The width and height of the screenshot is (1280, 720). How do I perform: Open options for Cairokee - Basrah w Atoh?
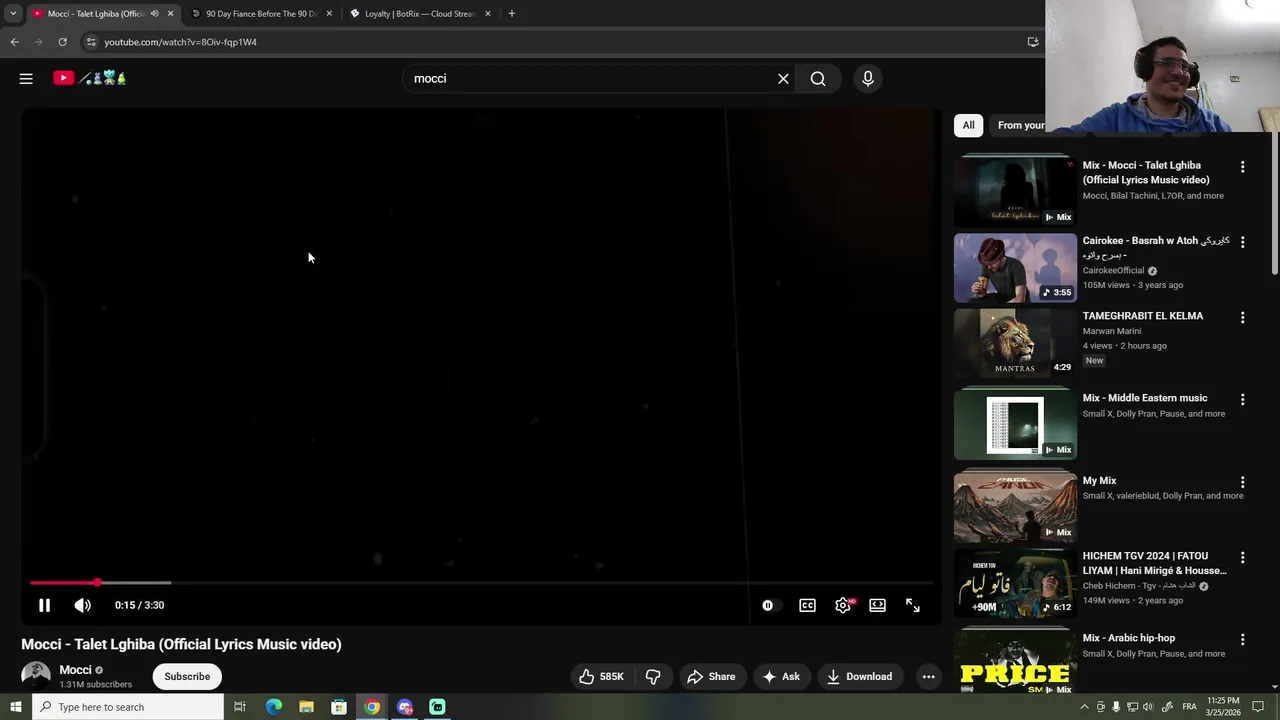coord(1242,242)
